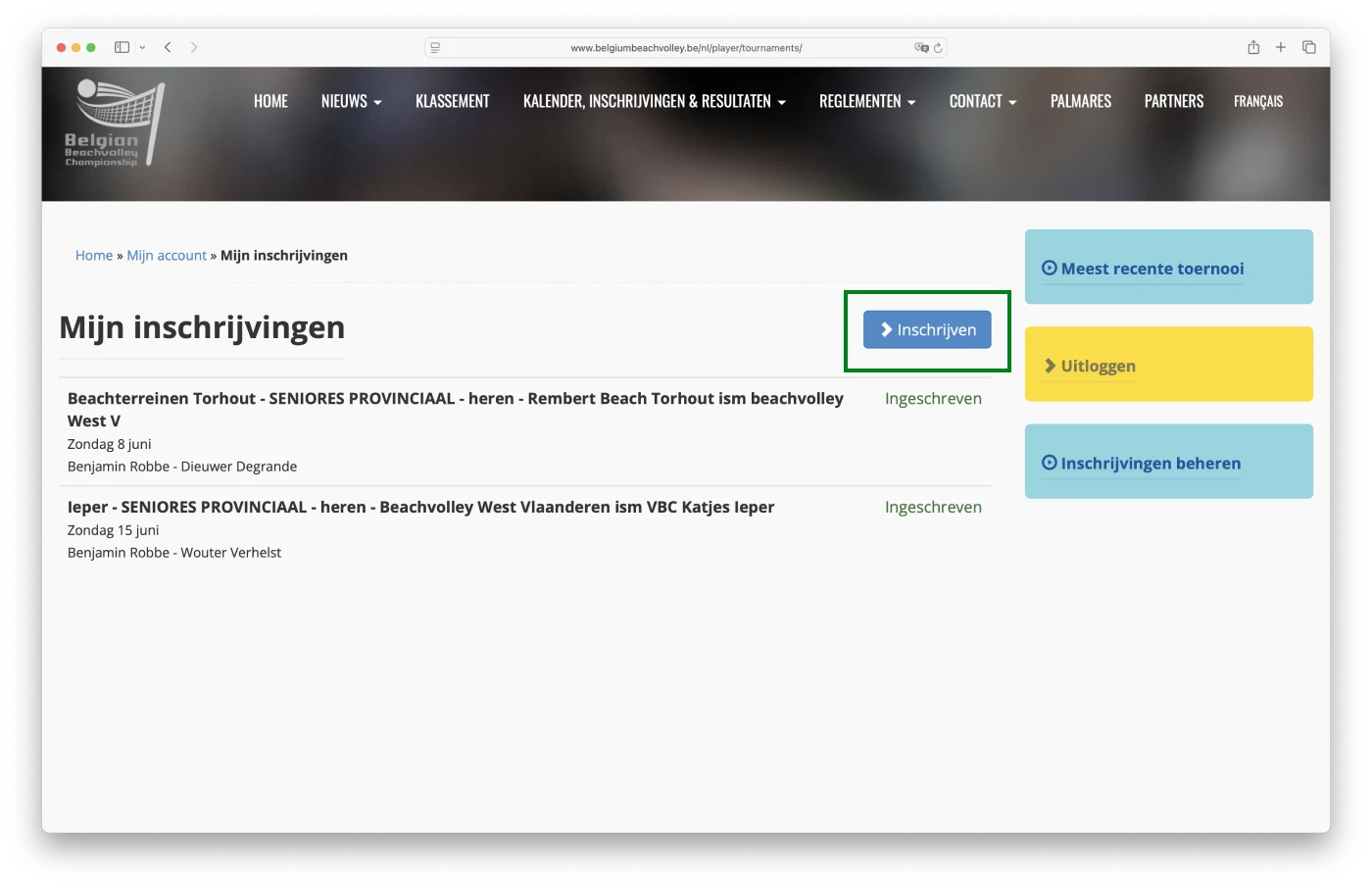Click the clock icon beside Meest recente toernooi

pos(1049,267)
